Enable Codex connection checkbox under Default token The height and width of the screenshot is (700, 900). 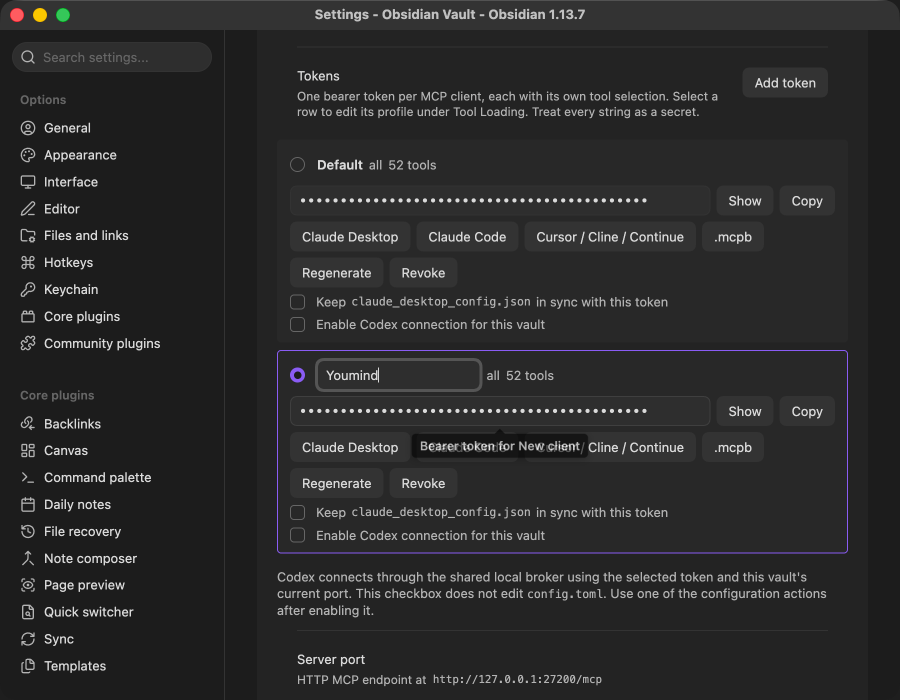(x=297, y=324)
